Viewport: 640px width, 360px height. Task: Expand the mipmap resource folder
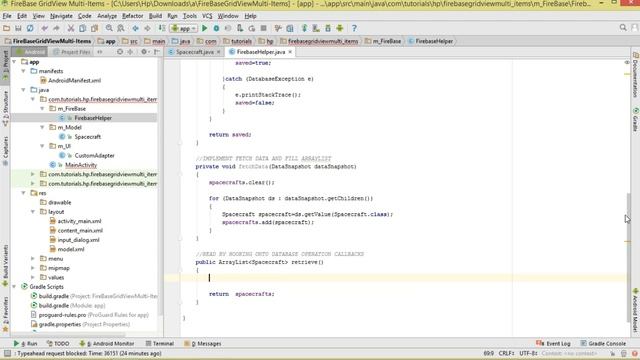tap(33, 268)
